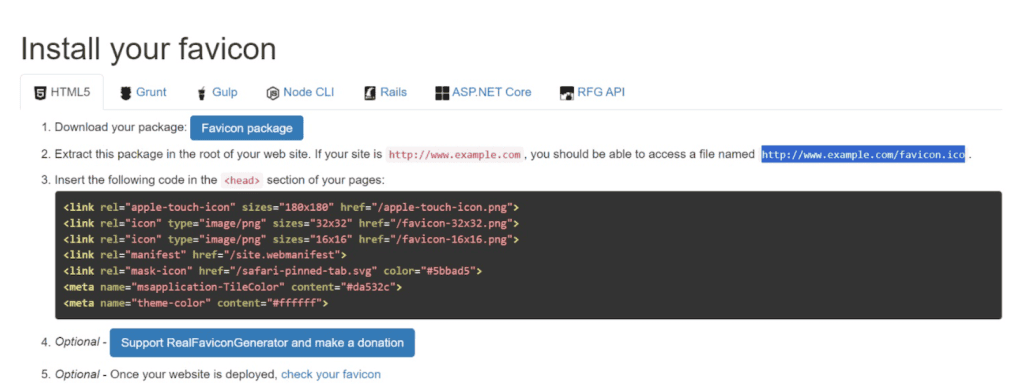Click the ASP.NET Core windows icon
Viewport: 1024px width, 387px height.
click(442, 93)
